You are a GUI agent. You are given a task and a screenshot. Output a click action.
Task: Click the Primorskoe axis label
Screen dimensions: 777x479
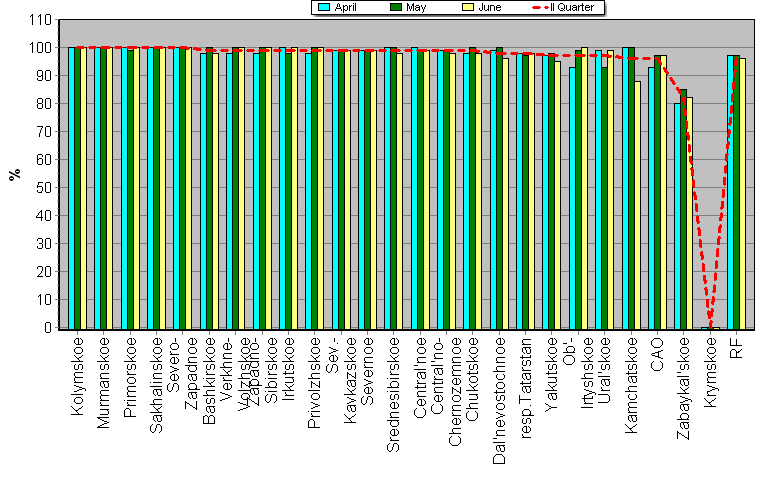pyautogui.click(x=130, y=377)
